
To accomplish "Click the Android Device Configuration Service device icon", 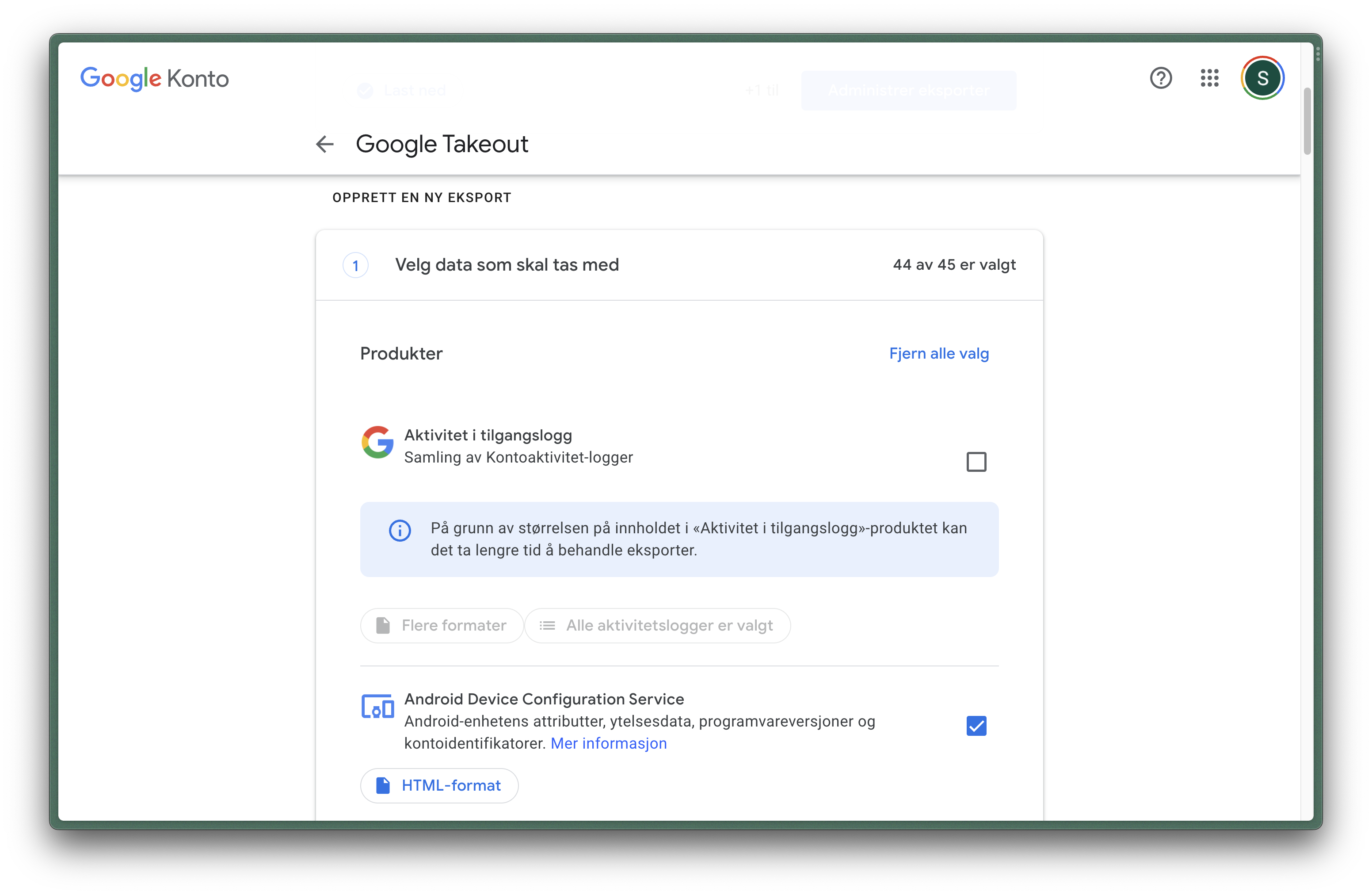I will coord(377,707).
